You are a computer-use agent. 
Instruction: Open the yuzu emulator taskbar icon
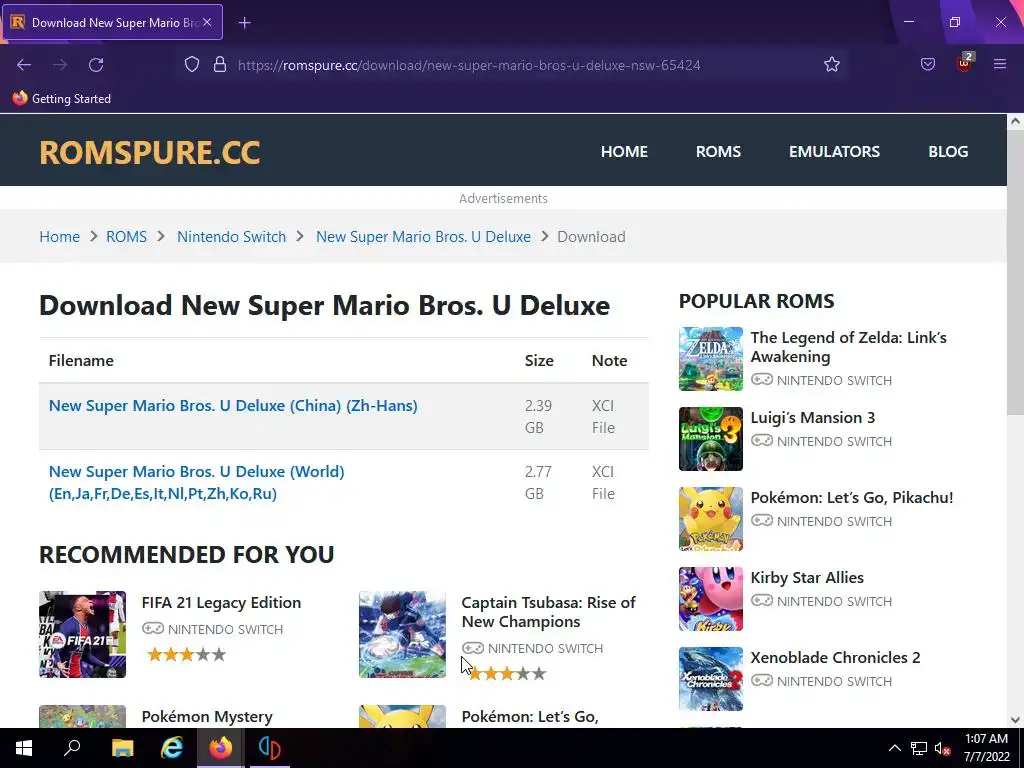pyautogui.click(x=269, y=748)
